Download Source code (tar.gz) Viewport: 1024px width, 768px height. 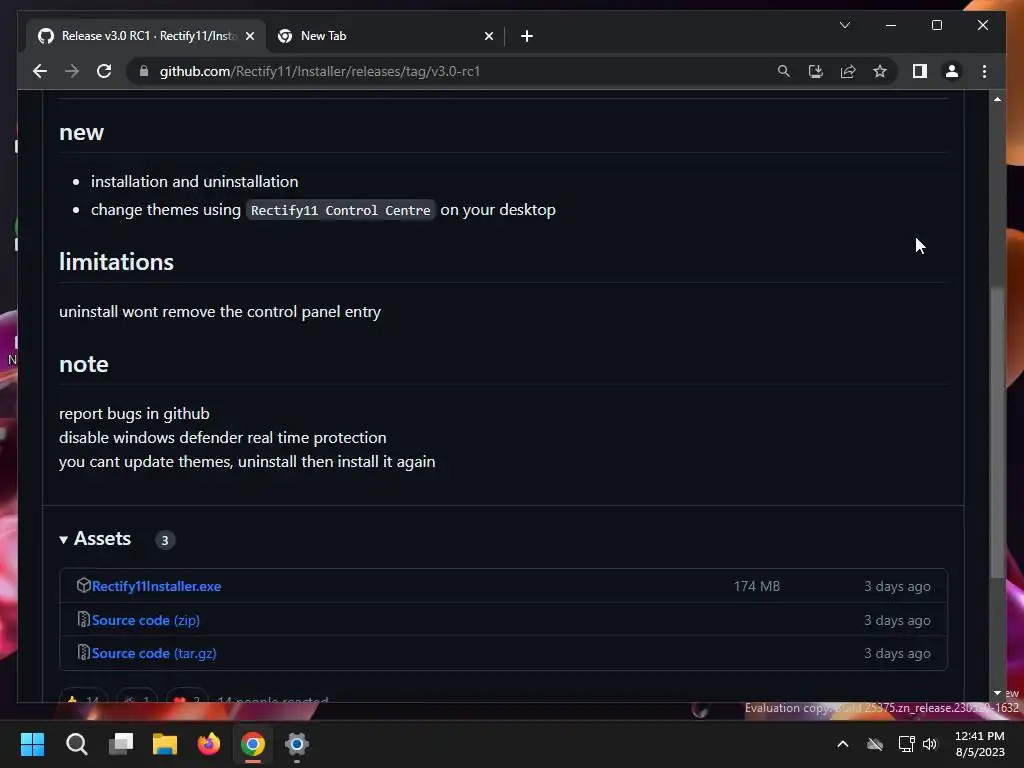[x=154, y=653]
